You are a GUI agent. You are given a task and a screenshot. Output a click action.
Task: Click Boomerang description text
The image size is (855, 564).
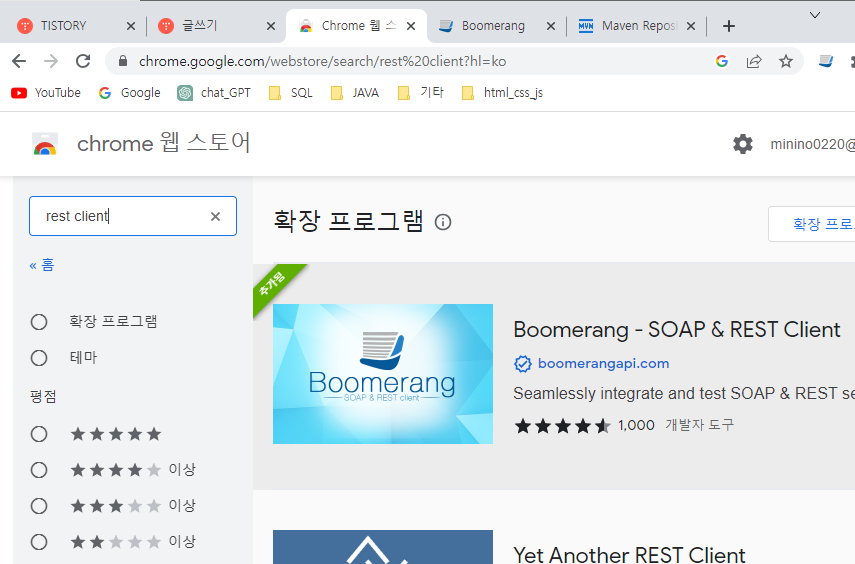coord(684,393)
